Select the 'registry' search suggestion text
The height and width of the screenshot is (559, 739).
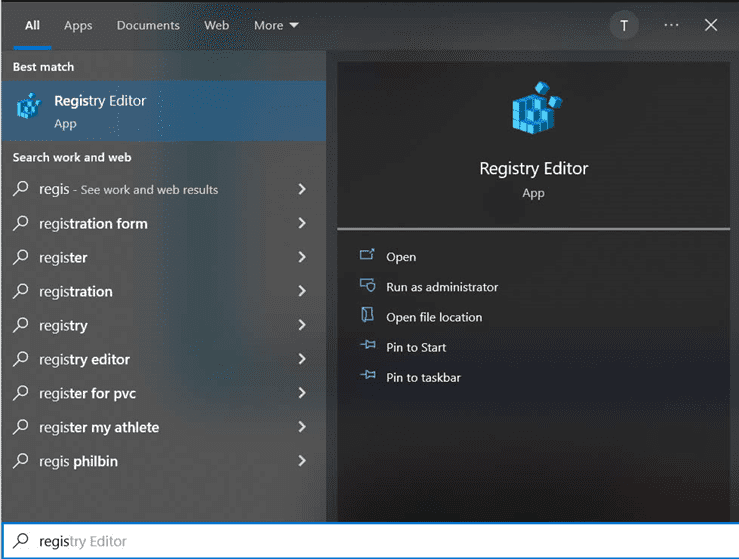click(x=63, y=326)
